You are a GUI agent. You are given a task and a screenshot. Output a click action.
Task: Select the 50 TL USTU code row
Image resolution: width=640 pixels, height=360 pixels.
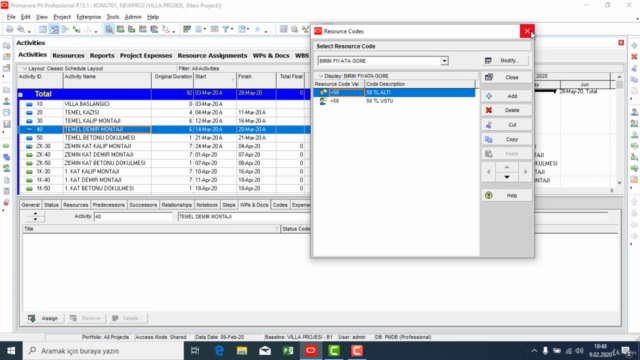394,101
